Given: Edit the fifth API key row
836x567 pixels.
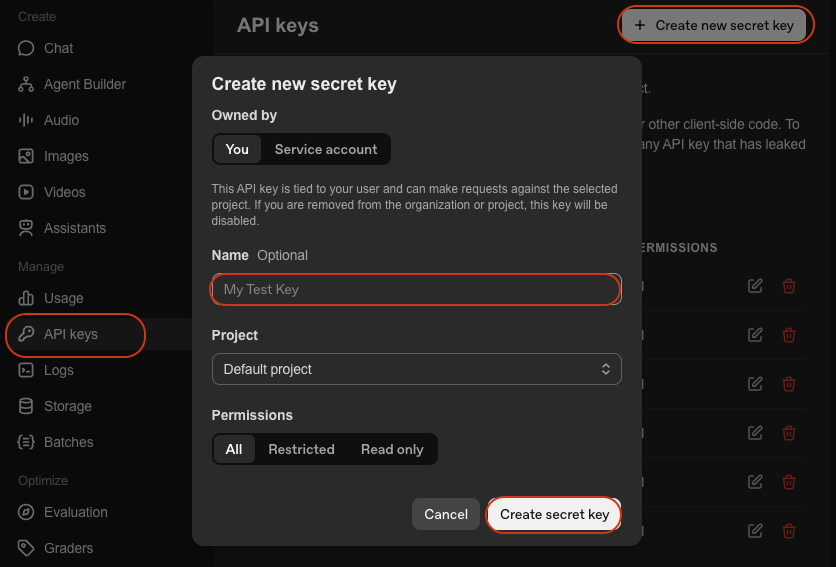Looking at the screenshot, I should point(755,482).
